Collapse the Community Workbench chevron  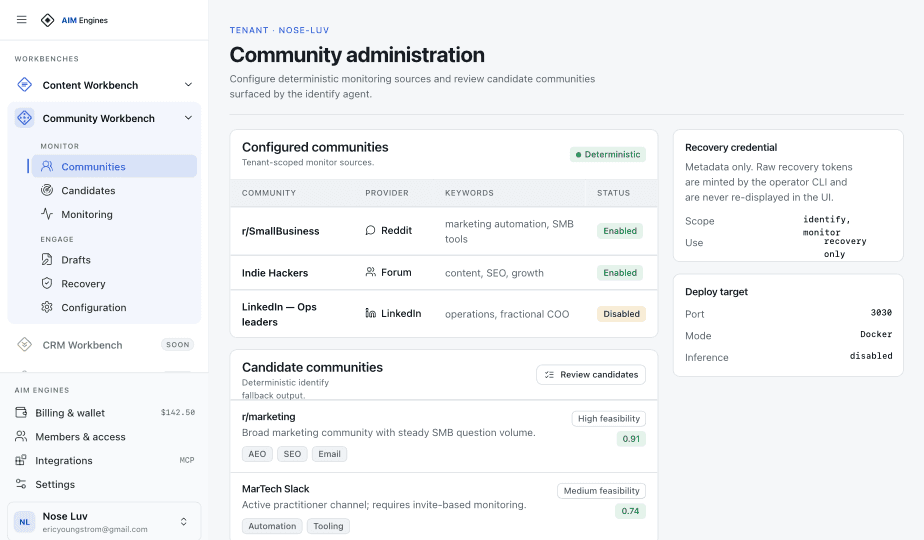(x=188, y=118)
